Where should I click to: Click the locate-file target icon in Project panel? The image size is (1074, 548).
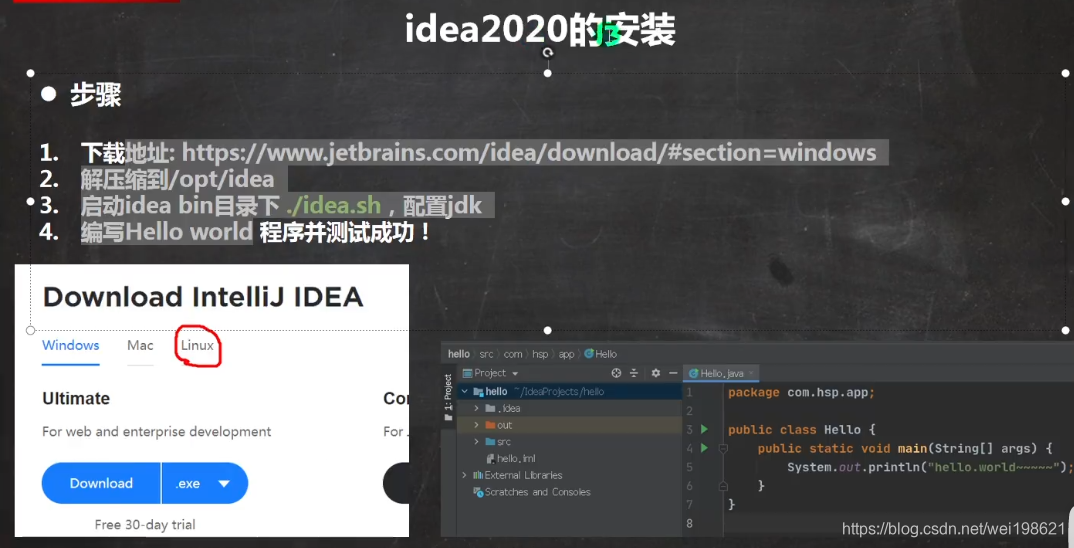pos(616,373)
